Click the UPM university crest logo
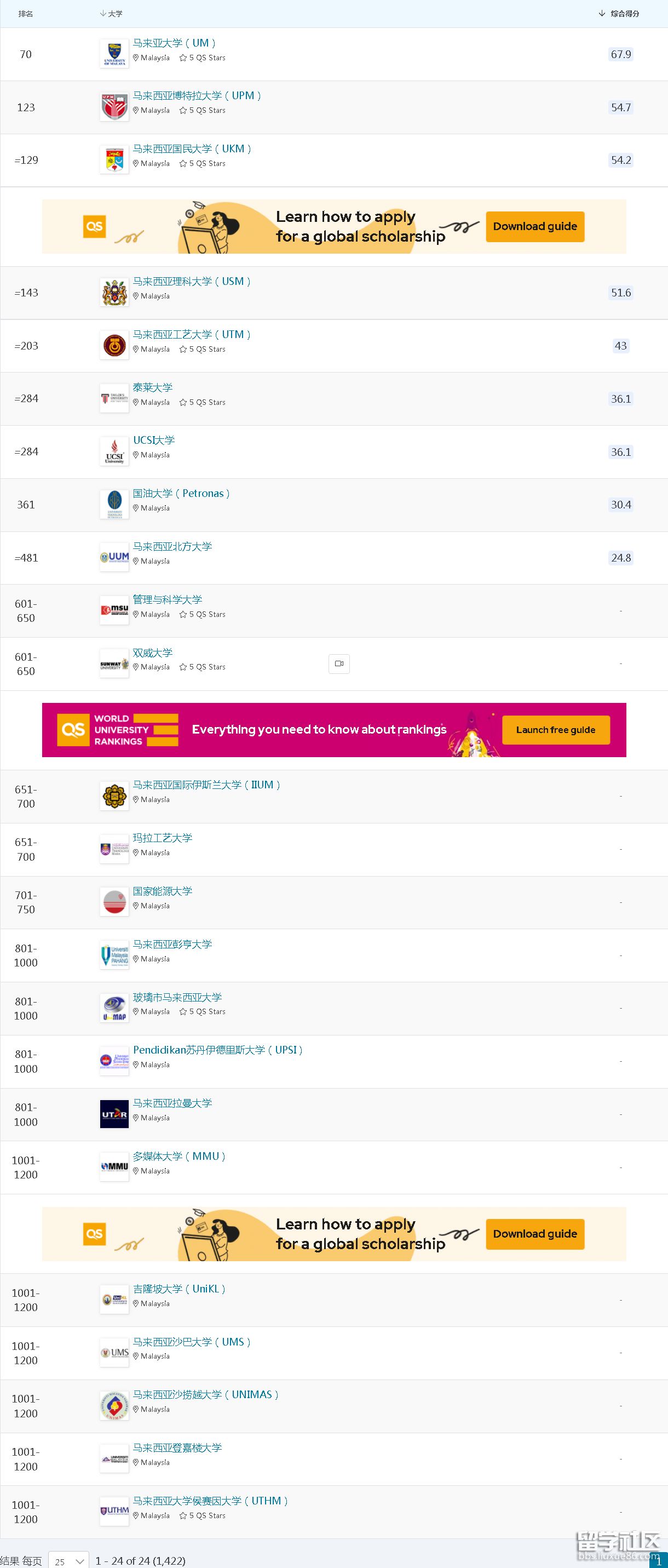Image resolution: width=668 pixels, height=1568 pixels. (x=114, y=107)
